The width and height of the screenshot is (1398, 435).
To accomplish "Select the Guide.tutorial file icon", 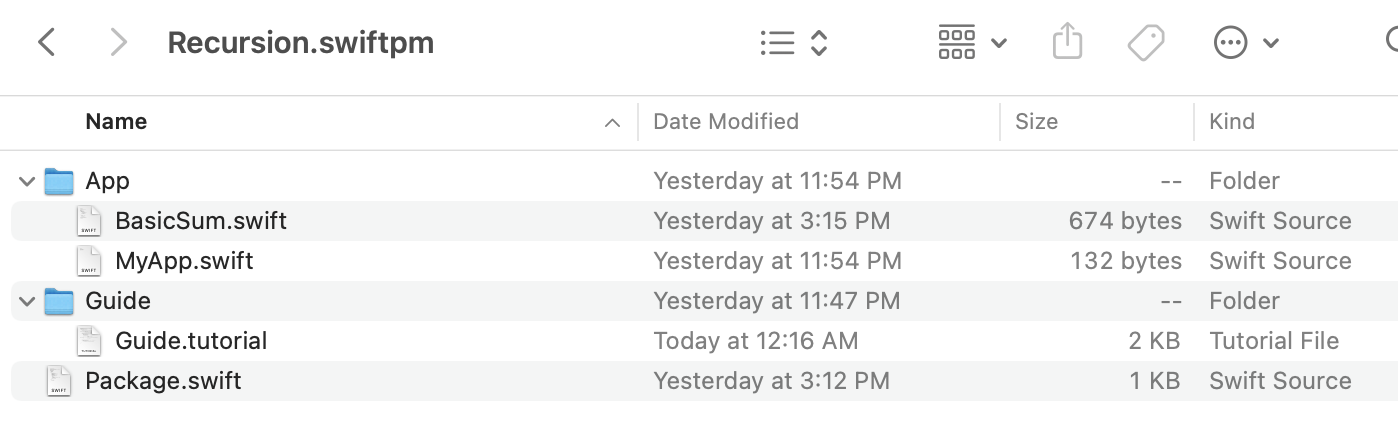I will click(89, 341).
